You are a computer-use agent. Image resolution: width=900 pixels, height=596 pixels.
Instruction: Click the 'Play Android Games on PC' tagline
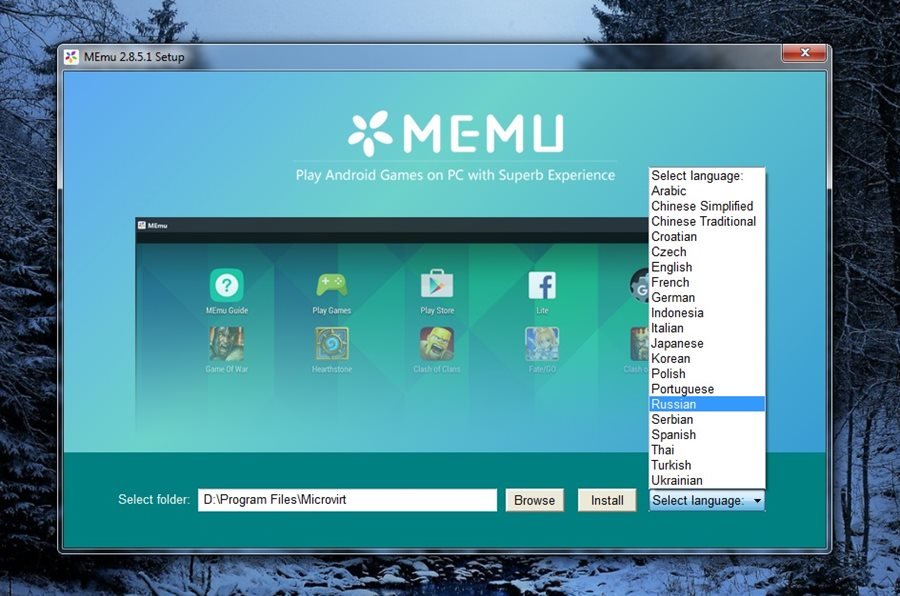(455, 175)
